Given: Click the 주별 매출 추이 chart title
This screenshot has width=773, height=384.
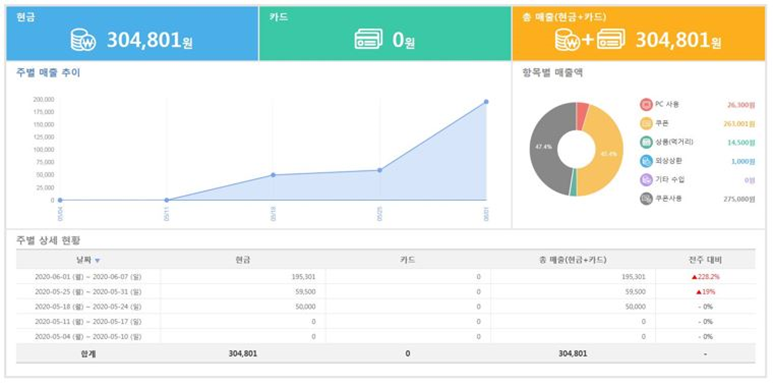Looking at the screenshot, I should (48, 73).
